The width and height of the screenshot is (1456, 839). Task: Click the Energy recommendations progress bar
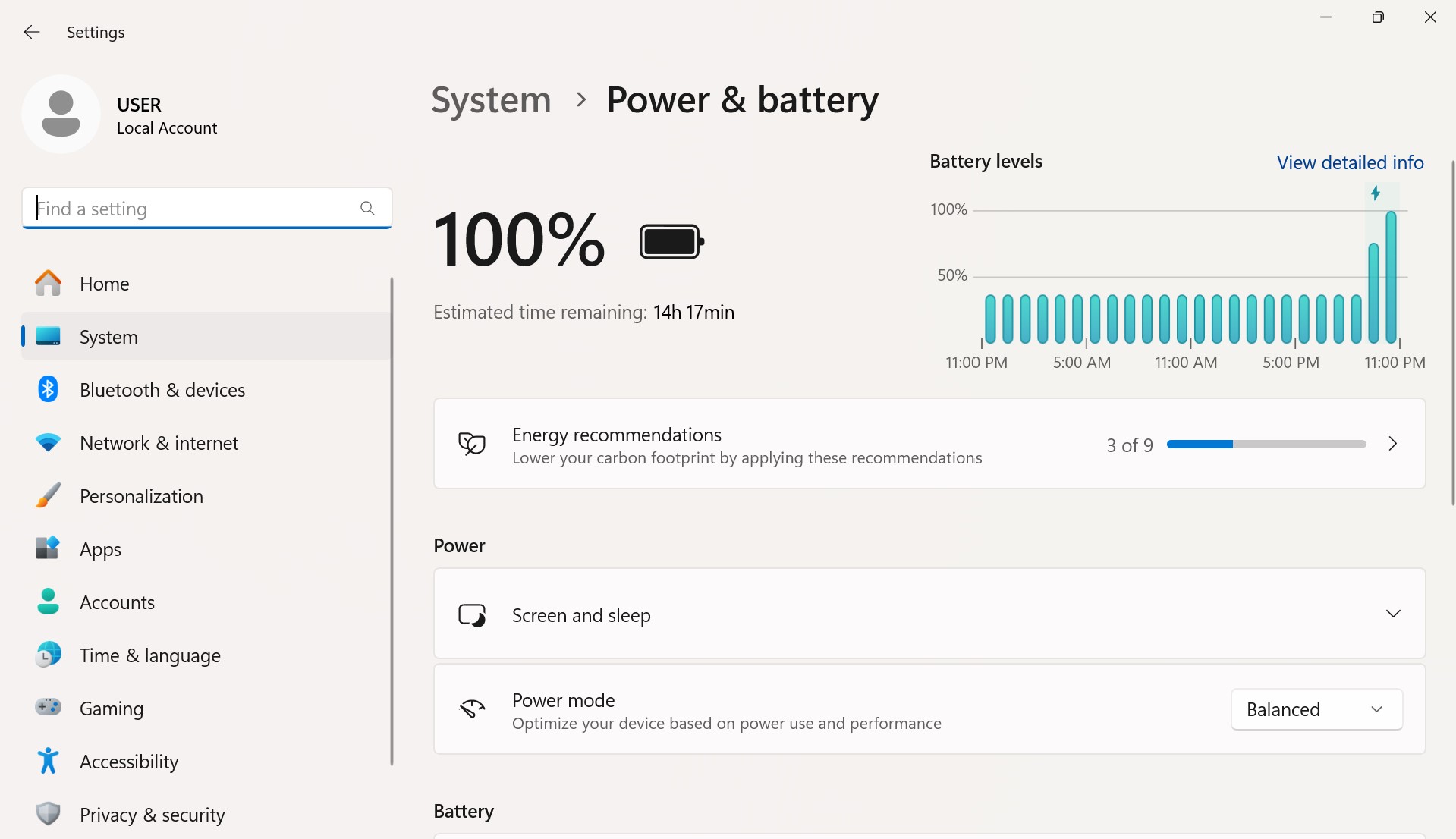click(1266, 445)
